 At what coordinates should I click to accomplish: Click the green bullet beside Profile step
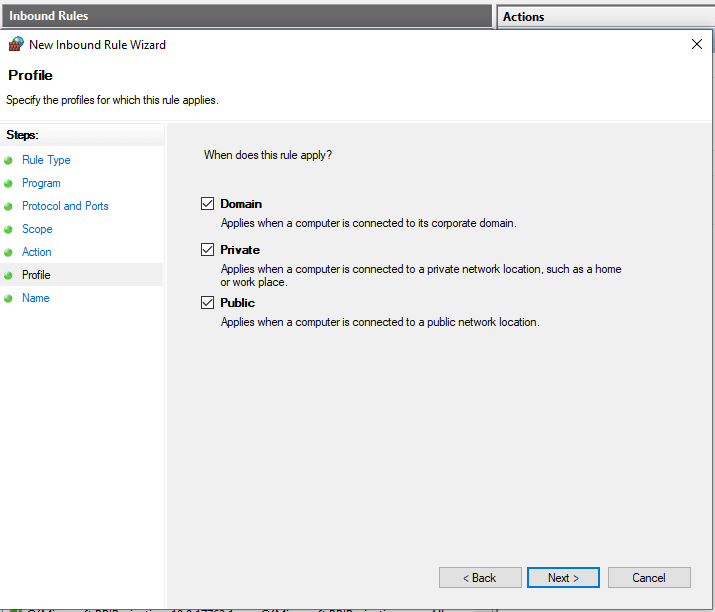8,275
